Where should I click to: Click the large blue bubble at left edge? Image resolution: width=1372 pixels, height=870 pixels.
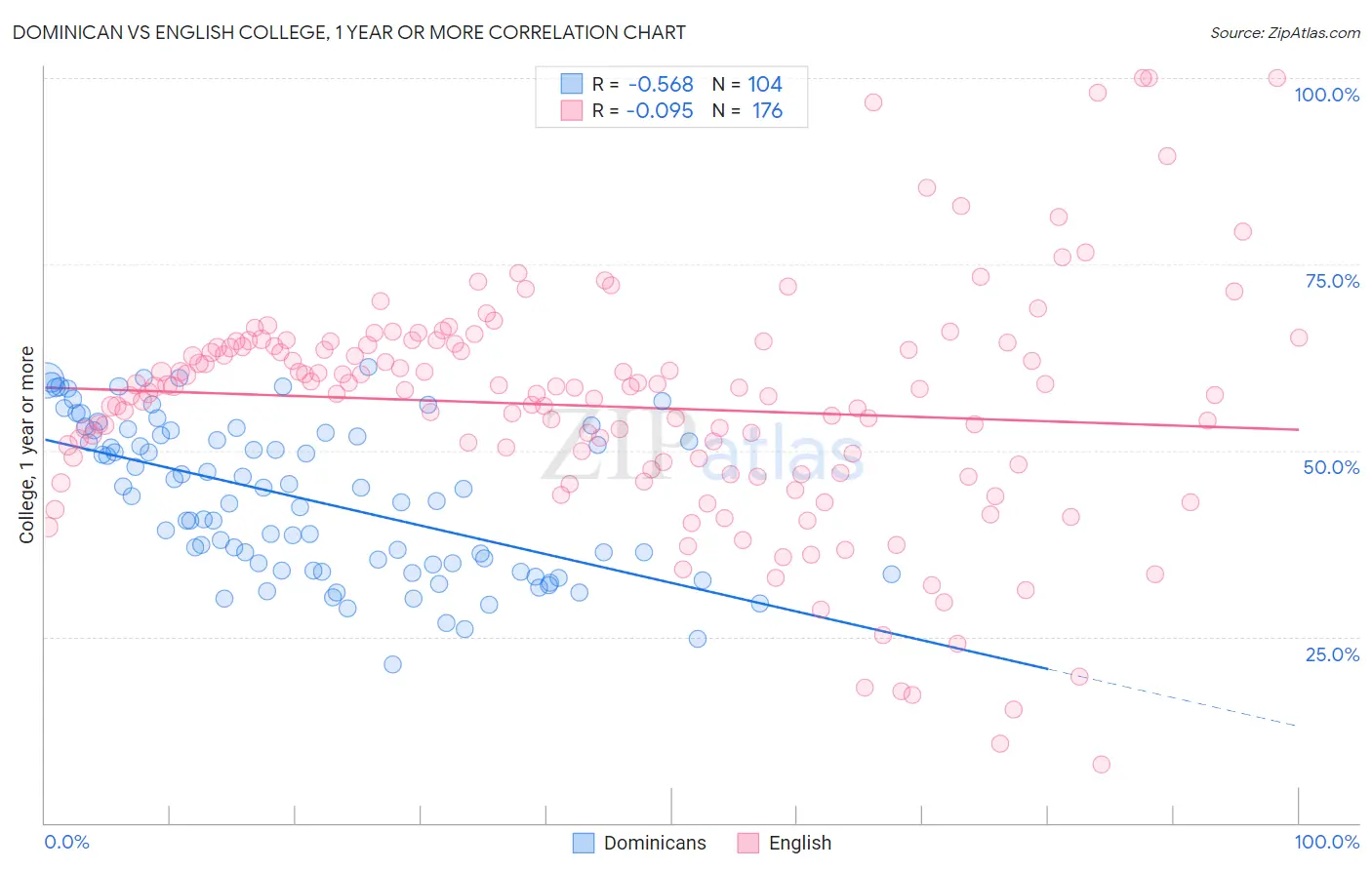pyautogui.click(x=45, y=381)
